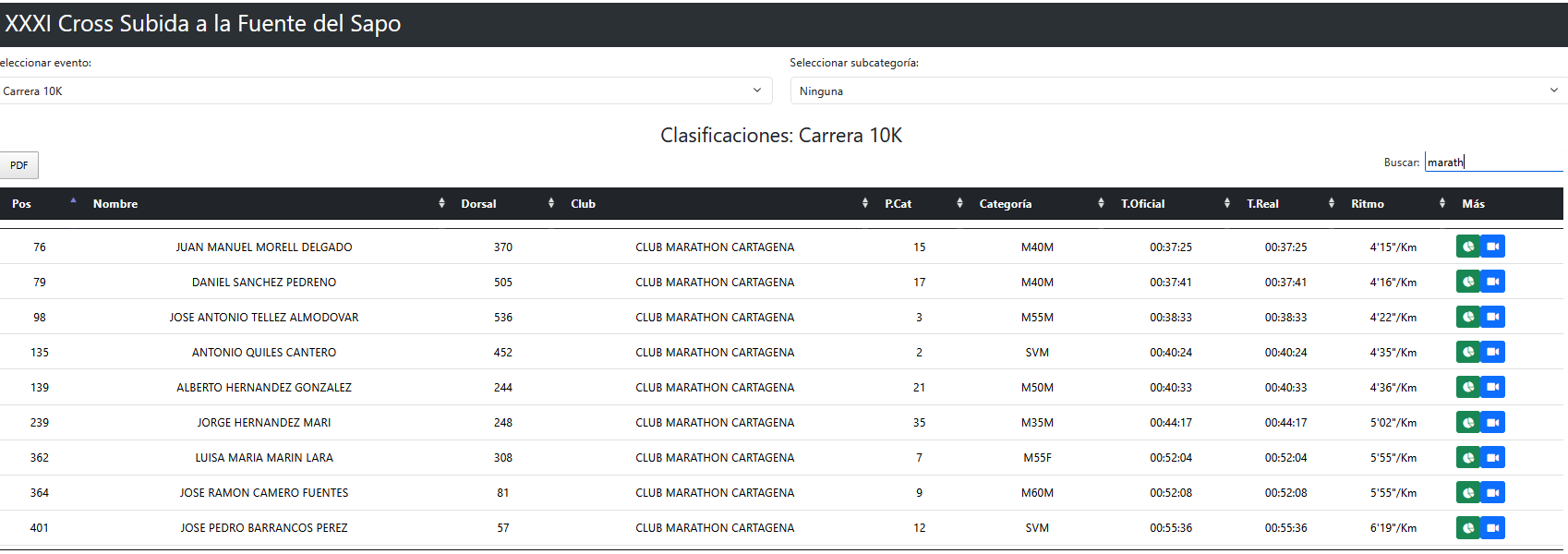
Task: Open video icon for Antonio Quiles Cantero
Action: tap(1493, 352)
